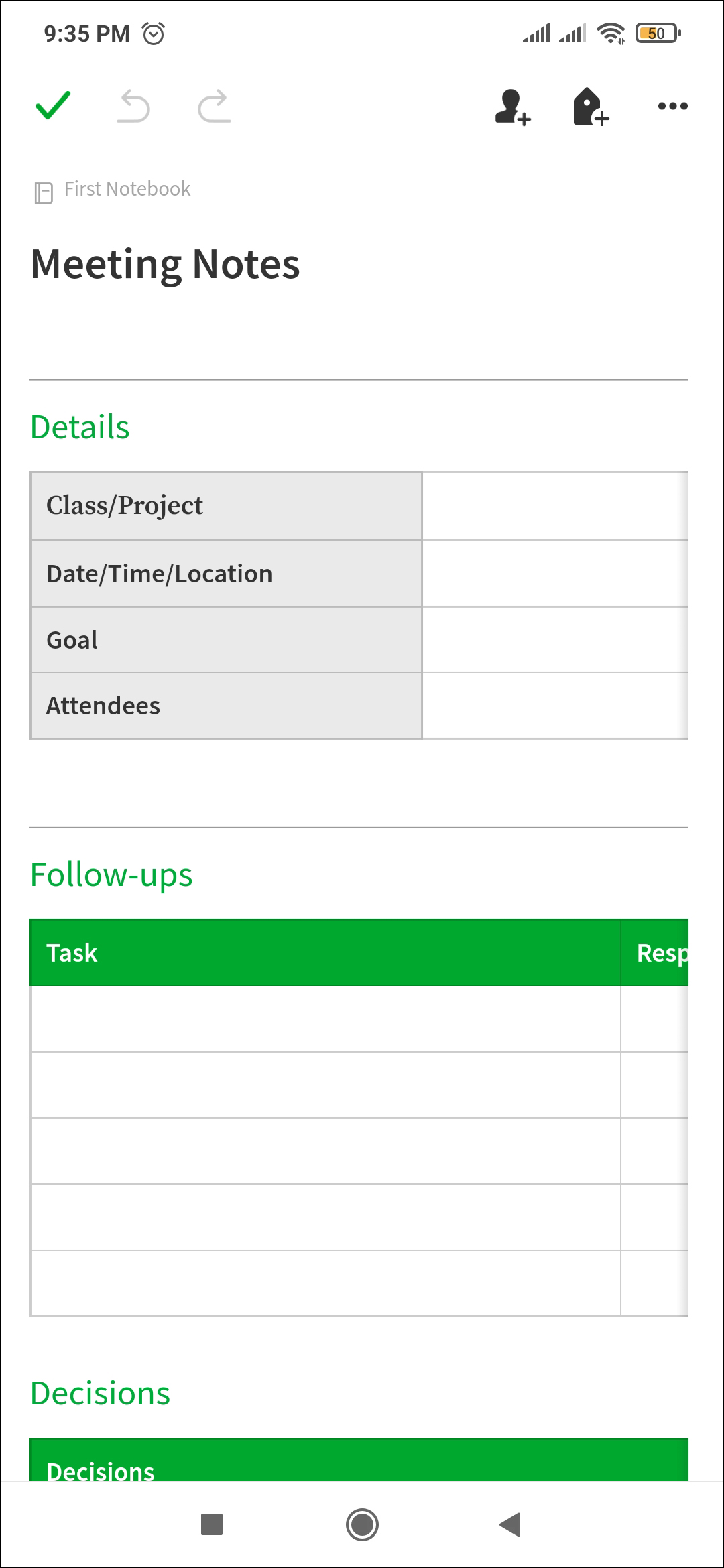The image size is (724, 1568).
Task: Open the three-dot more options menu
Action: pos(672,106)
